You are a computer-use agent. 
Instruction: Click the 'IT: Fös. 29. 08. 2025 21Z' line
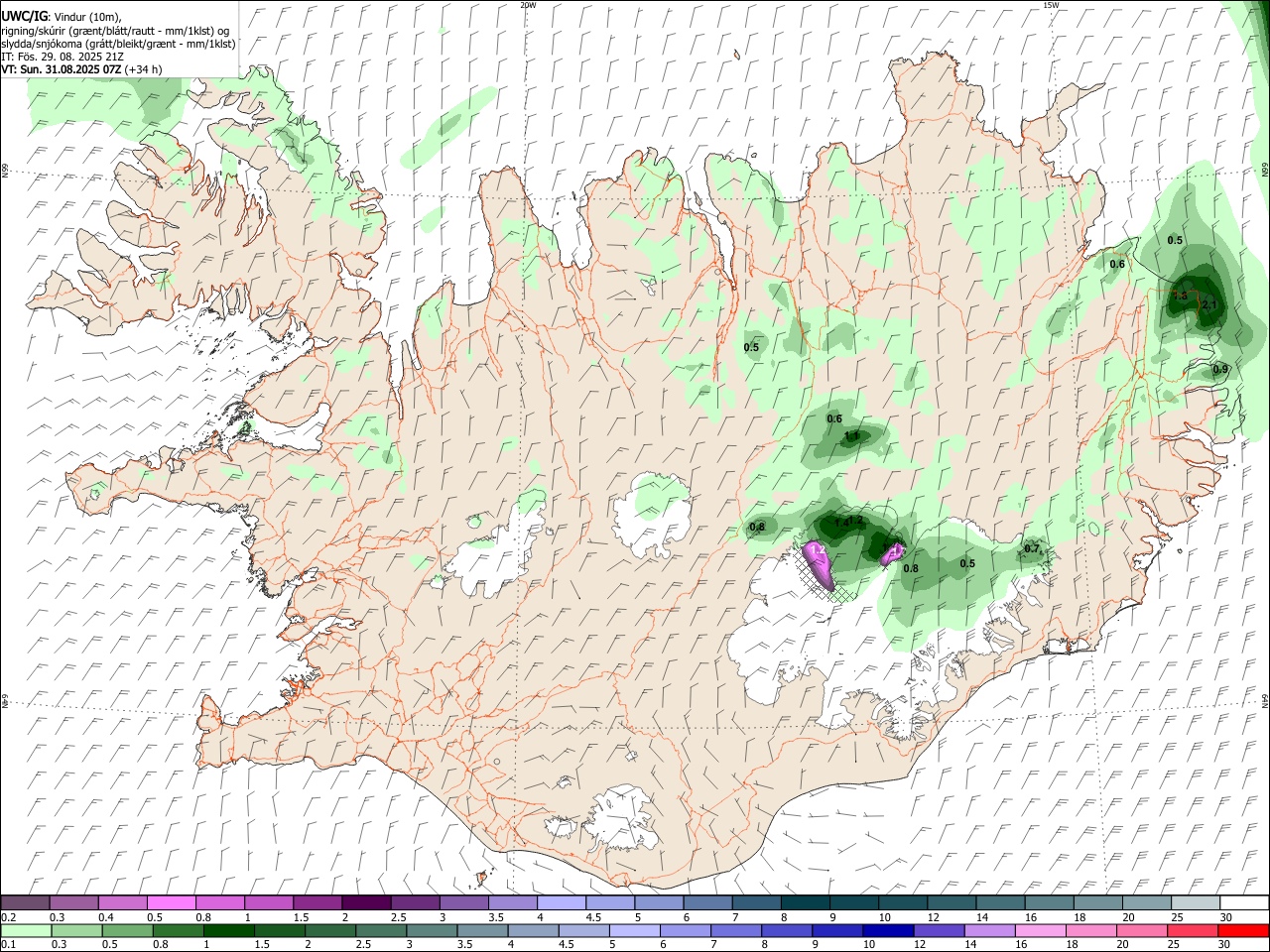click(x=63, y=57)
